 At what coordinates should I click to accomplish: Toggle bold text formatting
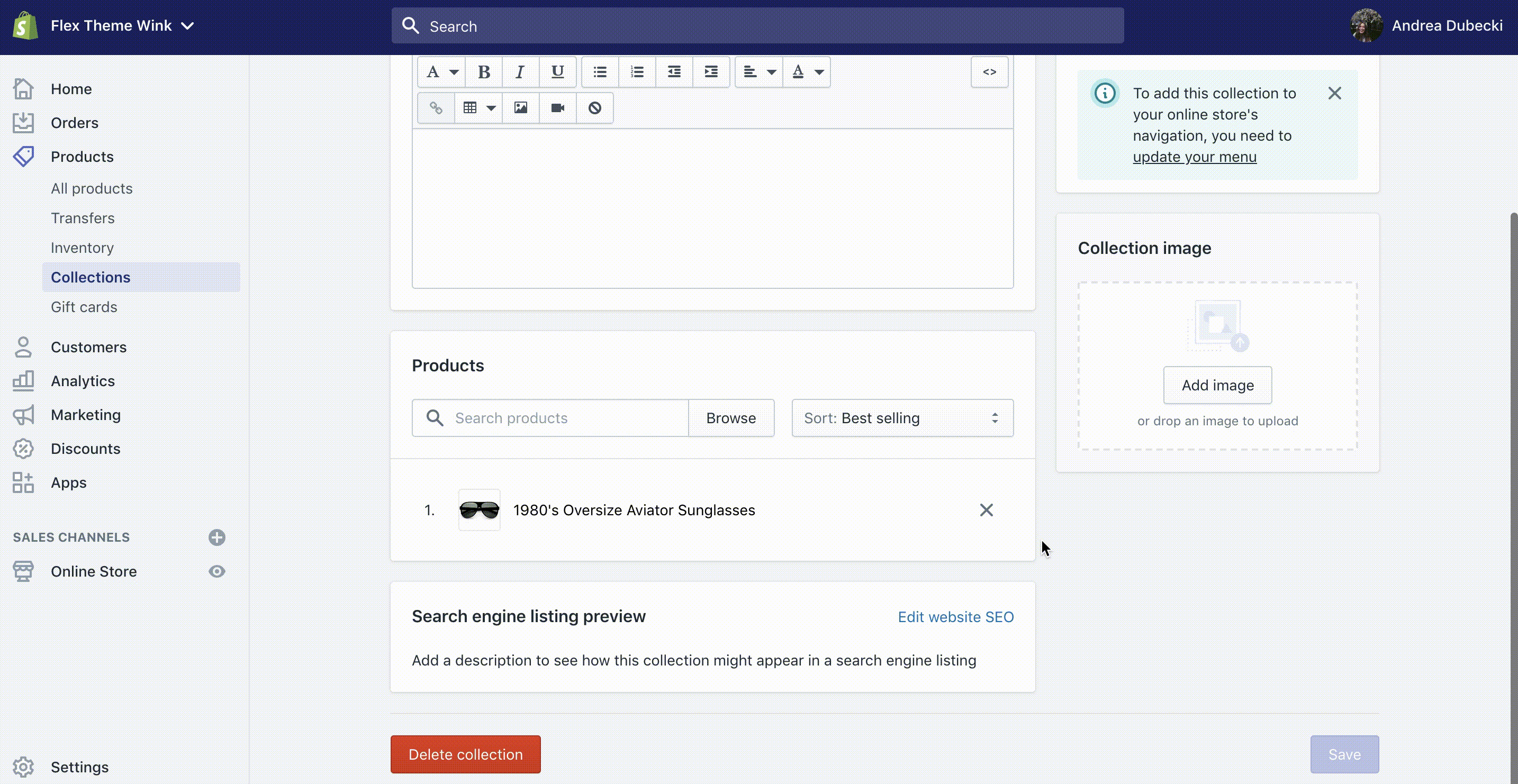pyautogui.click(x=484, y=72)
